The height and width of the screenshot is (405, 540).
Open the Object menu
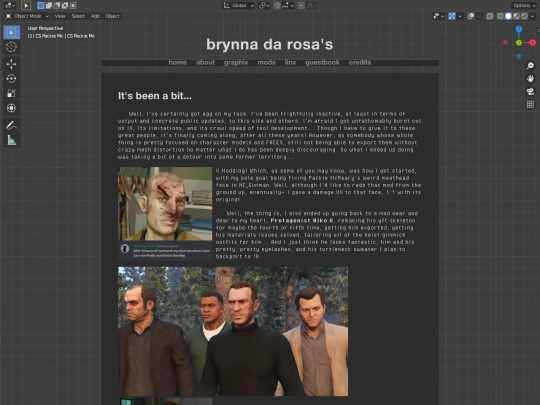coord(112,16)
